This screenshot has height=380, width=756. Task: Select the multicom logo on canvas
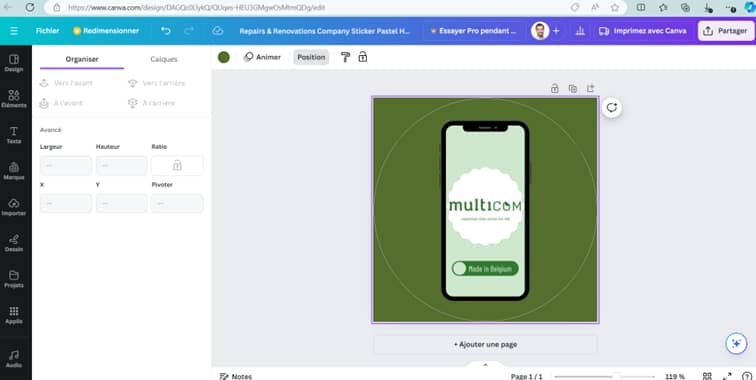click(x=485, y=206)
